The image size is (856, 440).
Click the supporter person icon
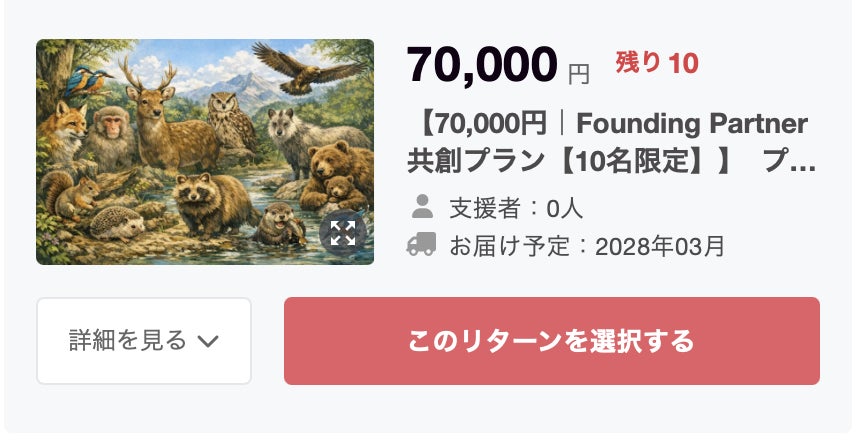[423, 208]
